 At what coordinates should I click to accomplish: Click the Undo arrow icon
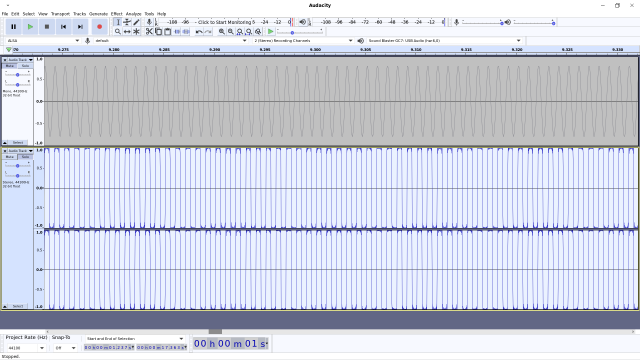199,31
